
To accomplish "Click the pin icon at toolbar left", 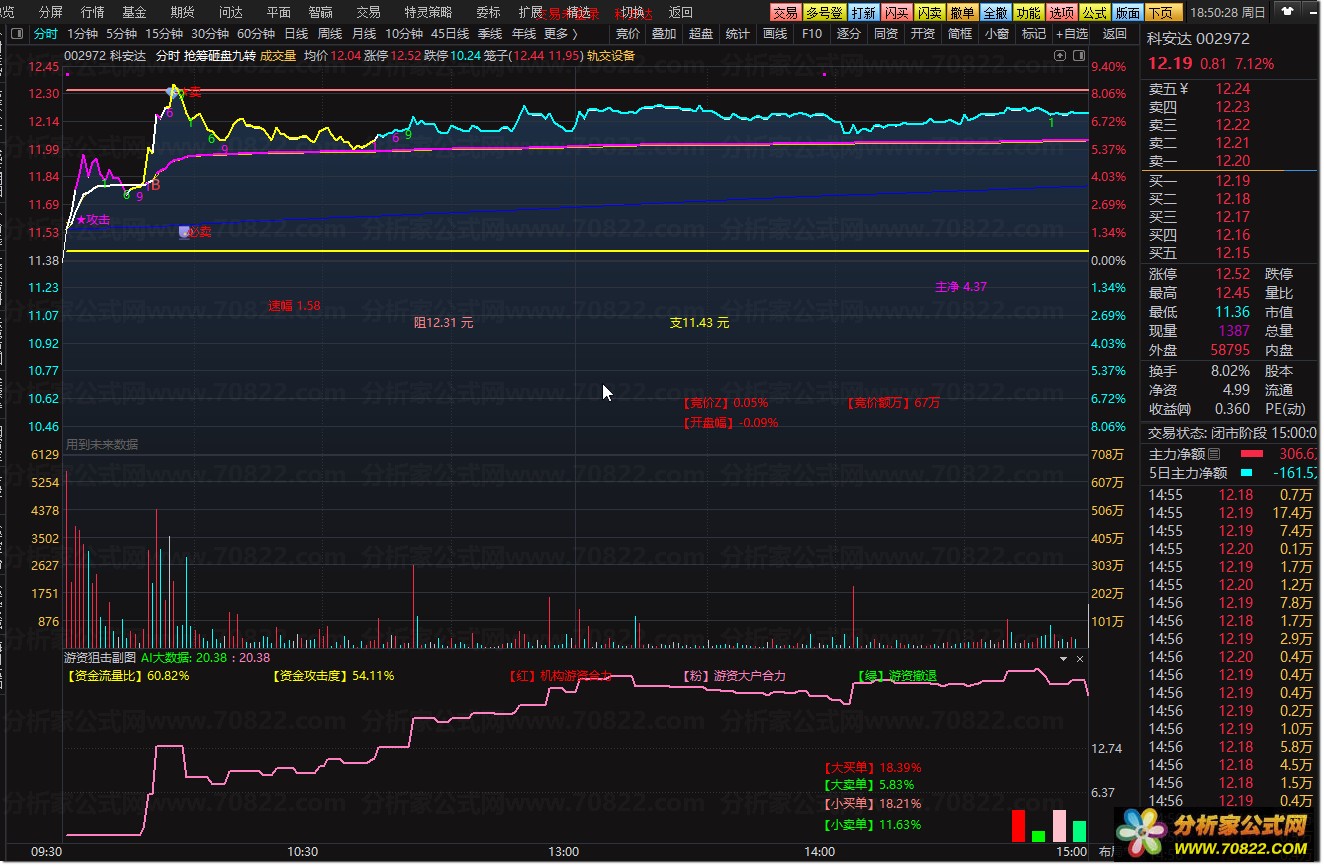I will (x=15, y=33).
